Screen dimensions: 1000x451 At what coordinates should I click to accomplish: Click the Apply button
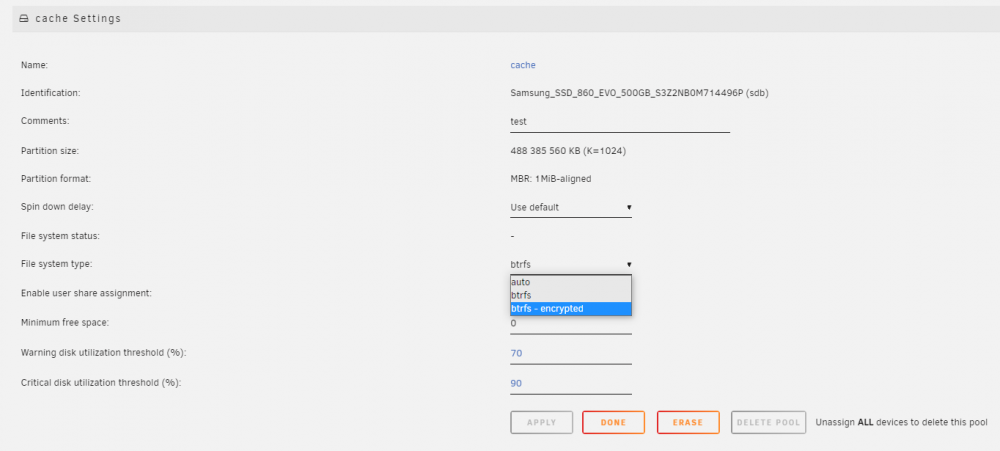pos(541,422)
